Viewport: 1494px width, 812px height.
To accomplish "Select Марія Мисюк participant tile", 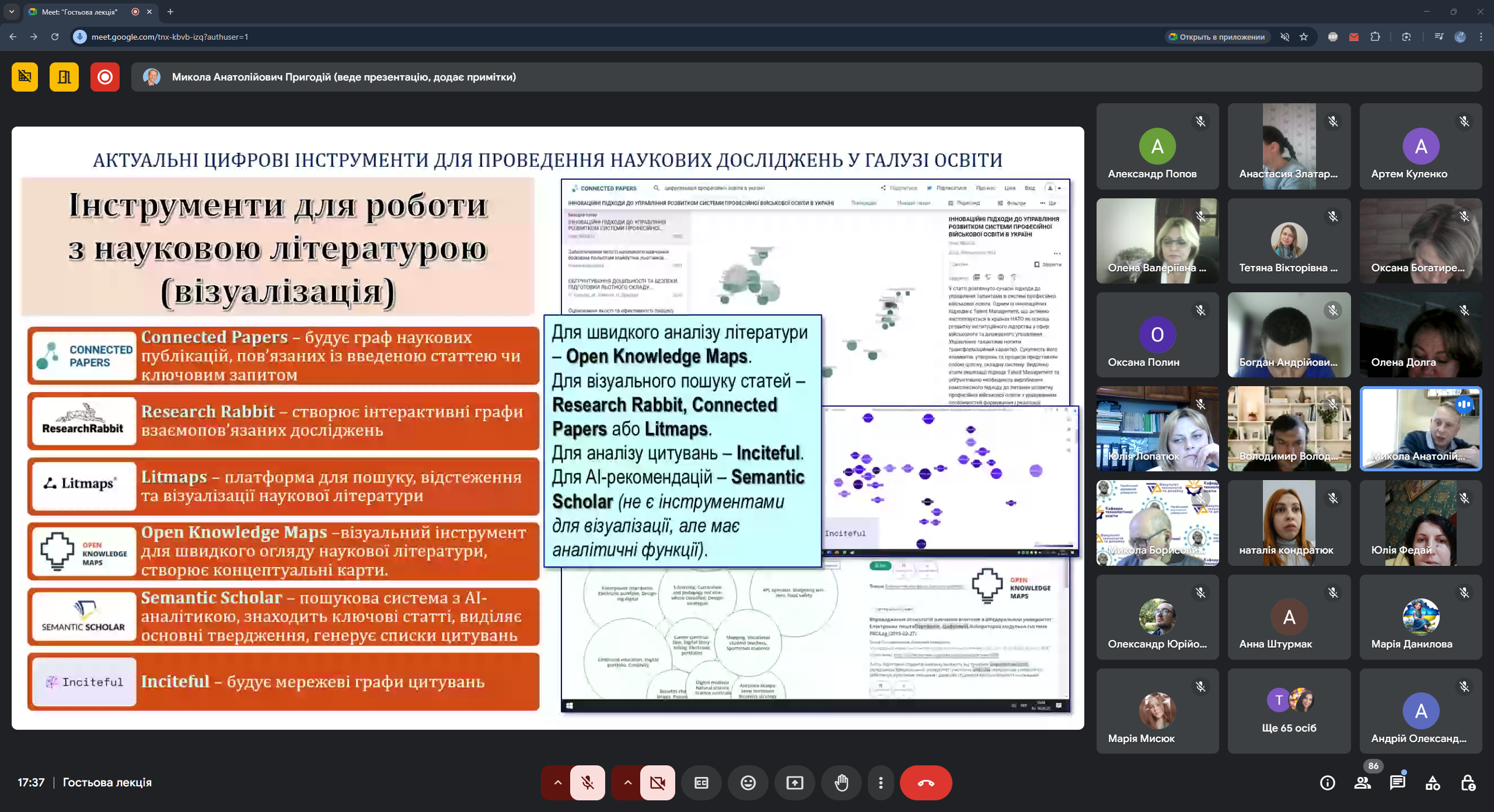I will point(1157,711).
